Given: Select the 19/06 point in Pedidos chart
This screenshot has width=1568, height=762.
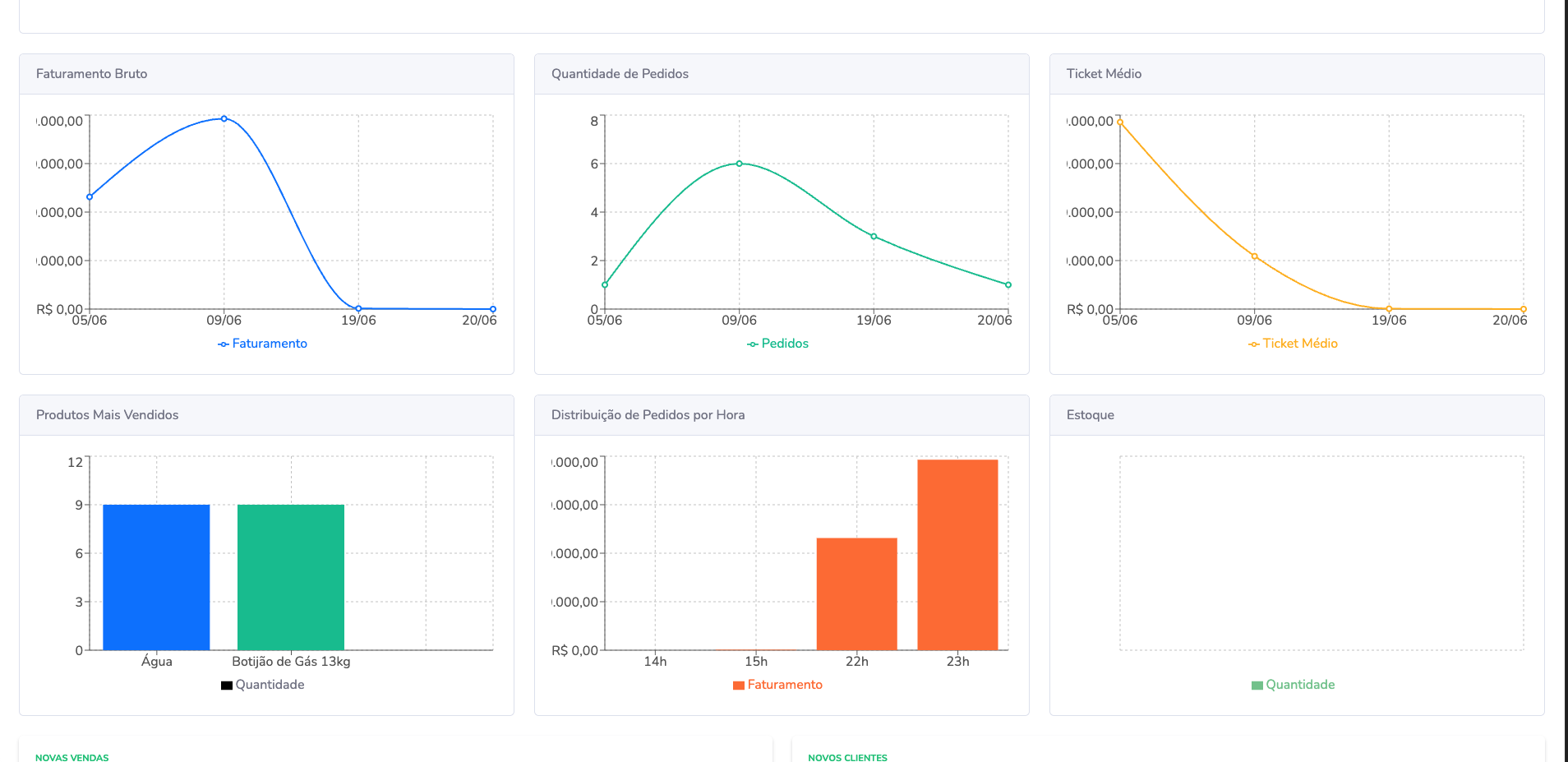Looking at the screenshot, I should click(x=874, y=237).
